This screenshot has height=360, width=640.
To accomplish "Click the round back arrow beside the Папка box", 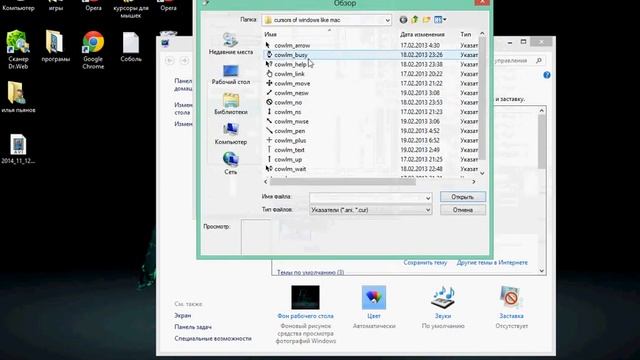I will coord(403,20).
